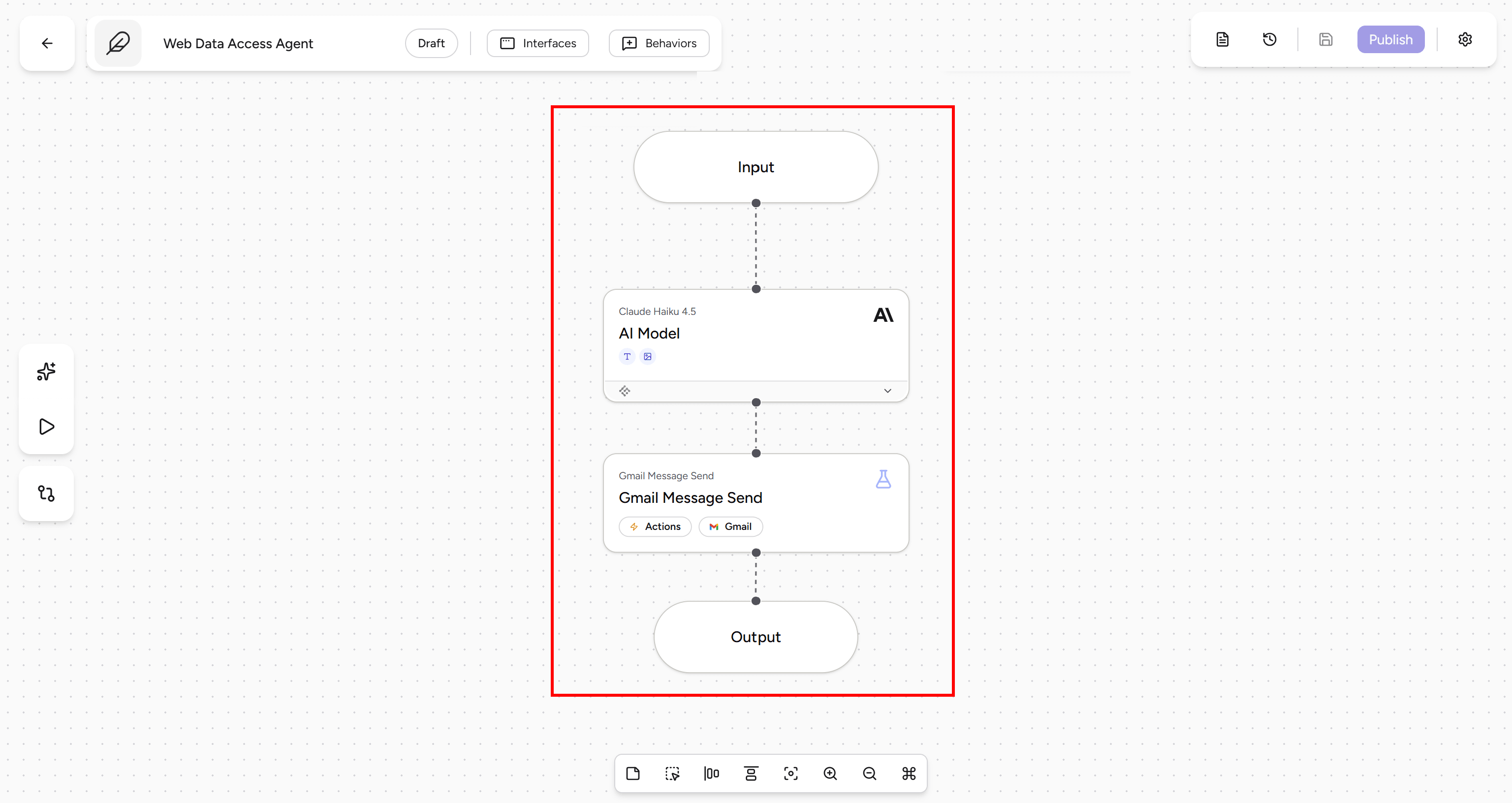
Task: Open the branch connections icon in the sidebar
Action: (46, 493)
